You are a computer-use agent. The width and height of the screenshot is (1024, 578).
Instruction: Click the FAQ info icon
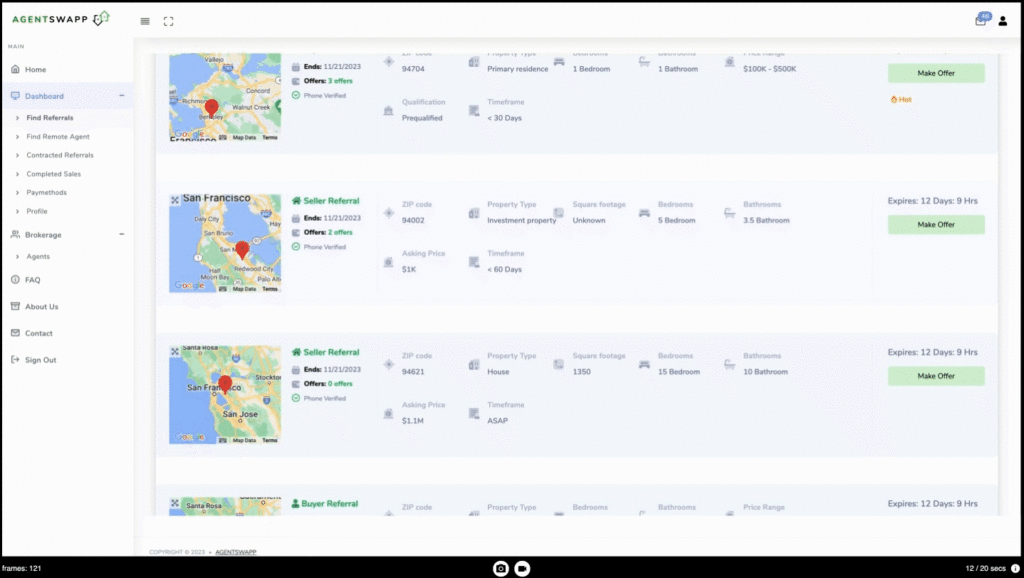[x=15, y=280]
